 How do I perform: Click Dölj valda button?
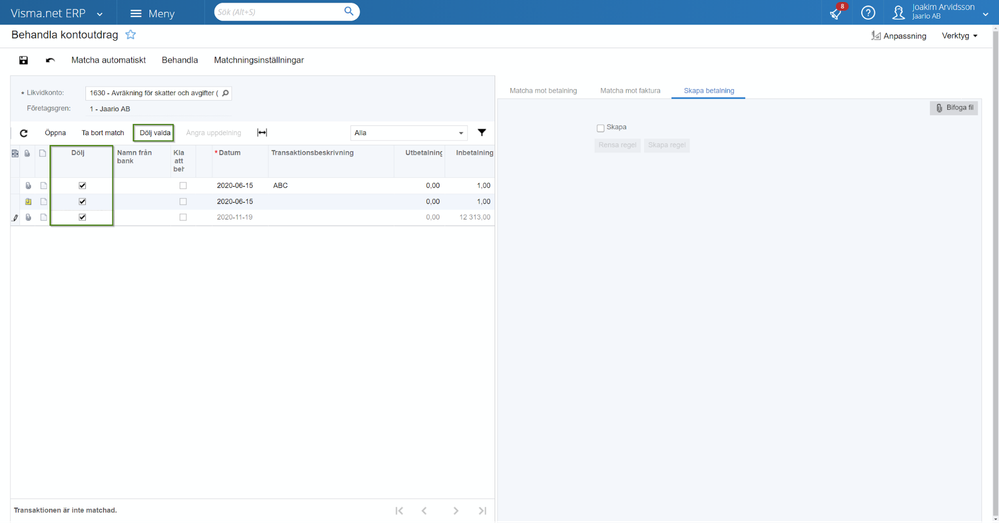(155, 133)
